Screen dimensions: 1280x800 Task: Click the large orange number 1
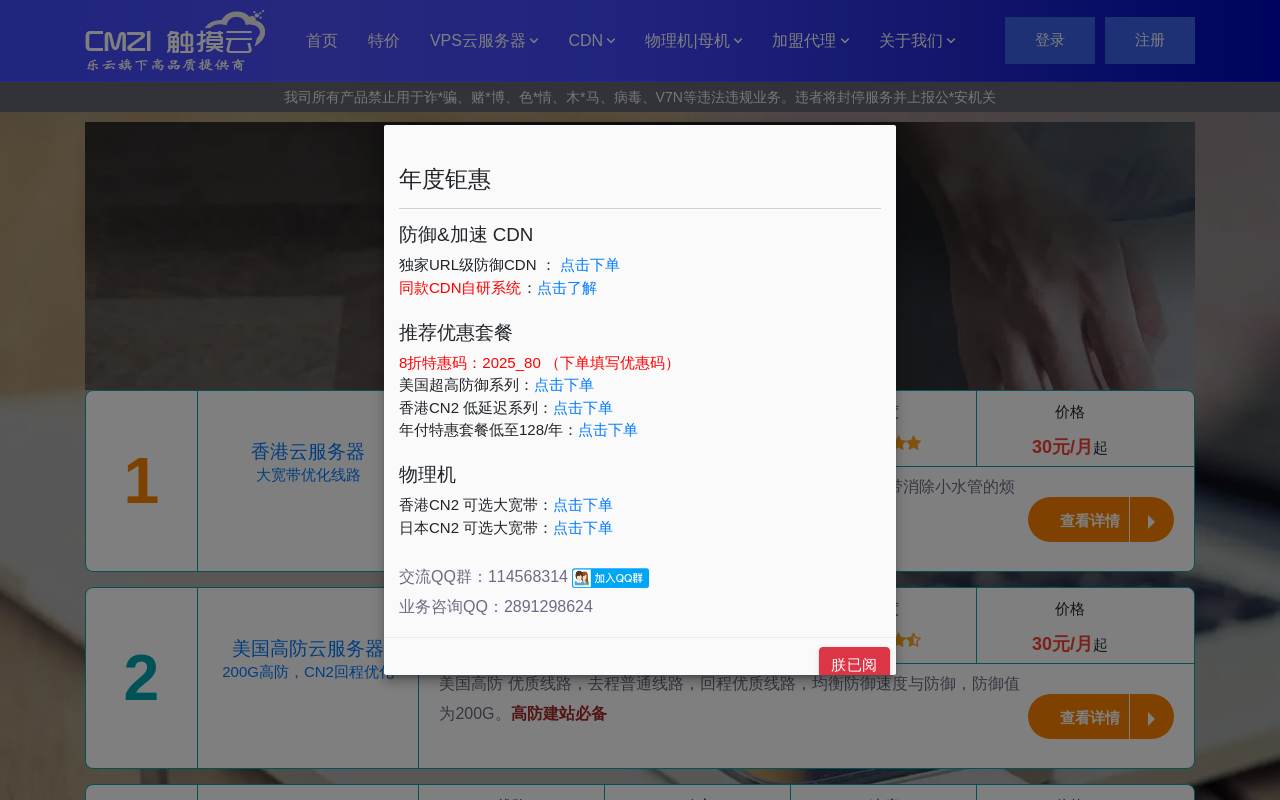141,481
